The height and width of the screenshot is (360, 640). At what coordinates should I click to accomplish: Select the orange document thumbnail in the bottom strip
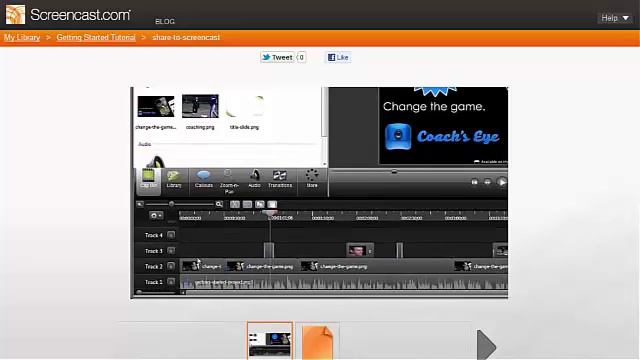(318, 341)
